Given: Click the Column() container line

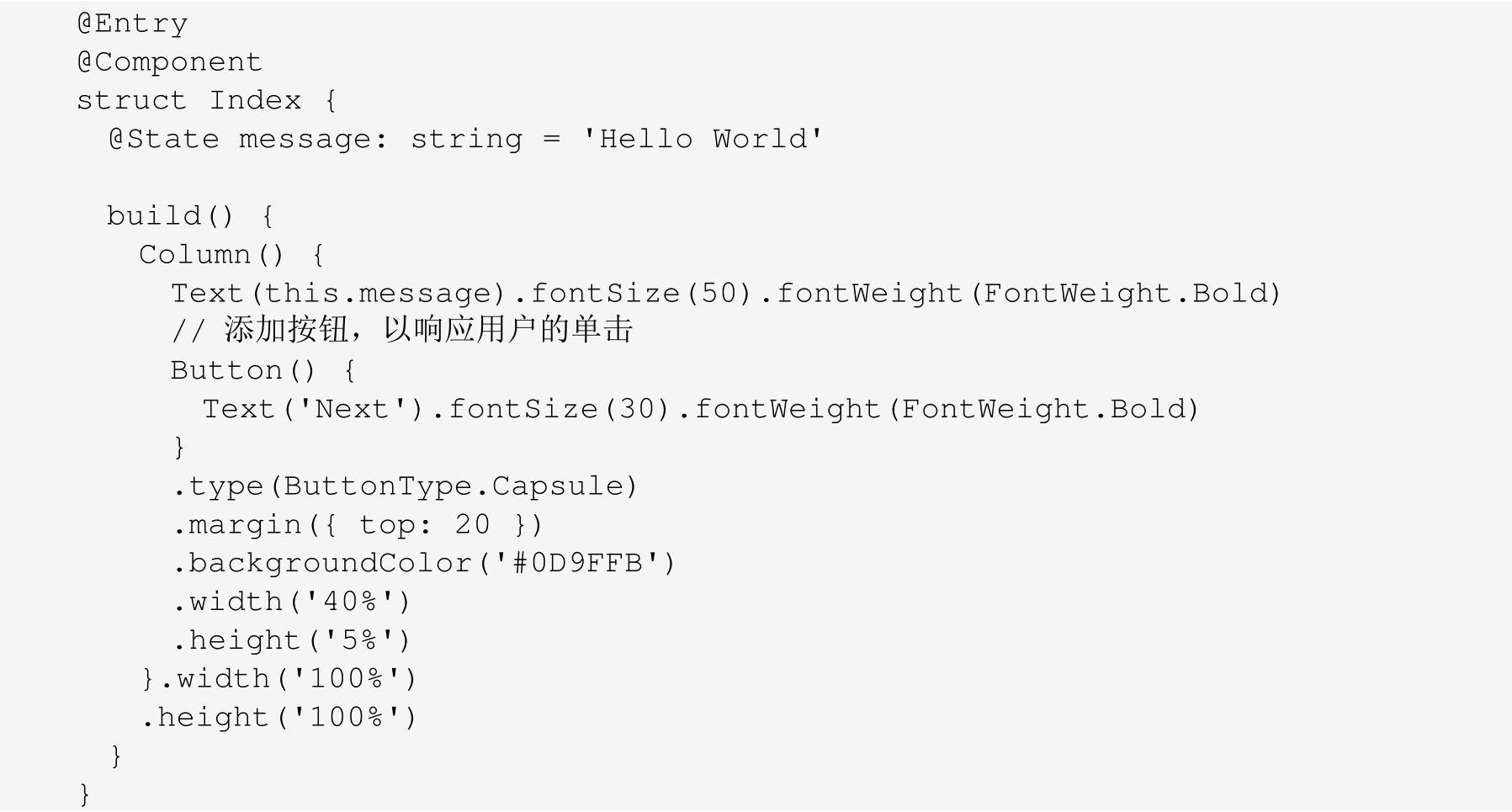Looking at the screenshot, I should (231, 255).
